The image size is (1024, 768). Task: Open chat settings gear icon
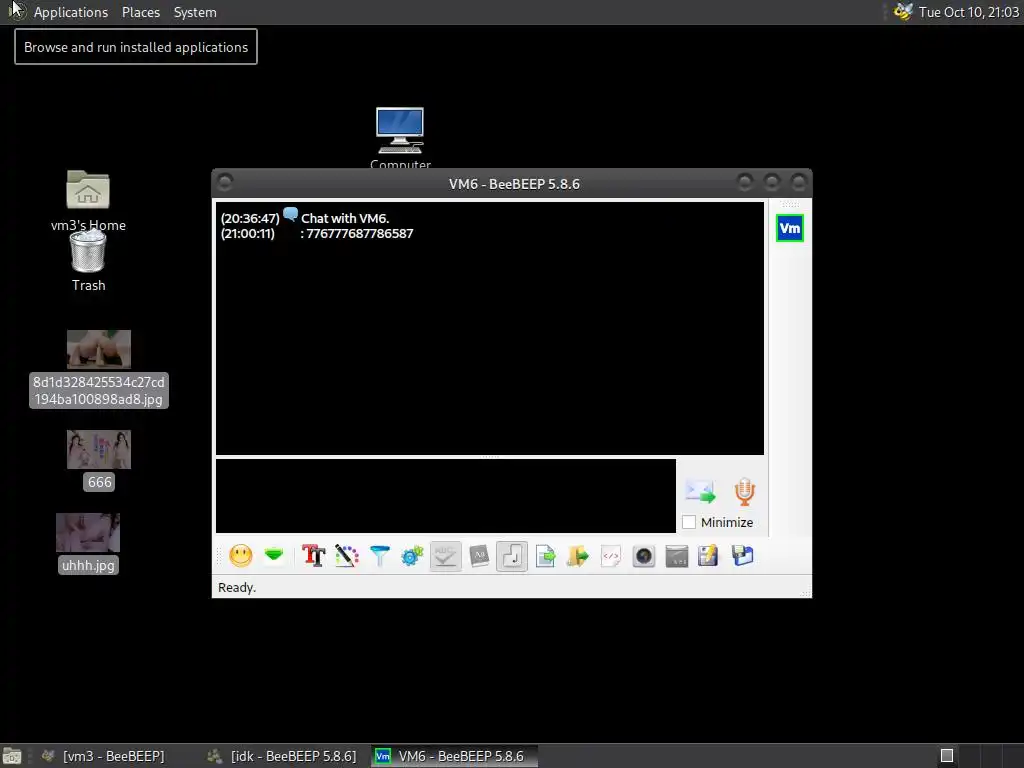point(413,556)
